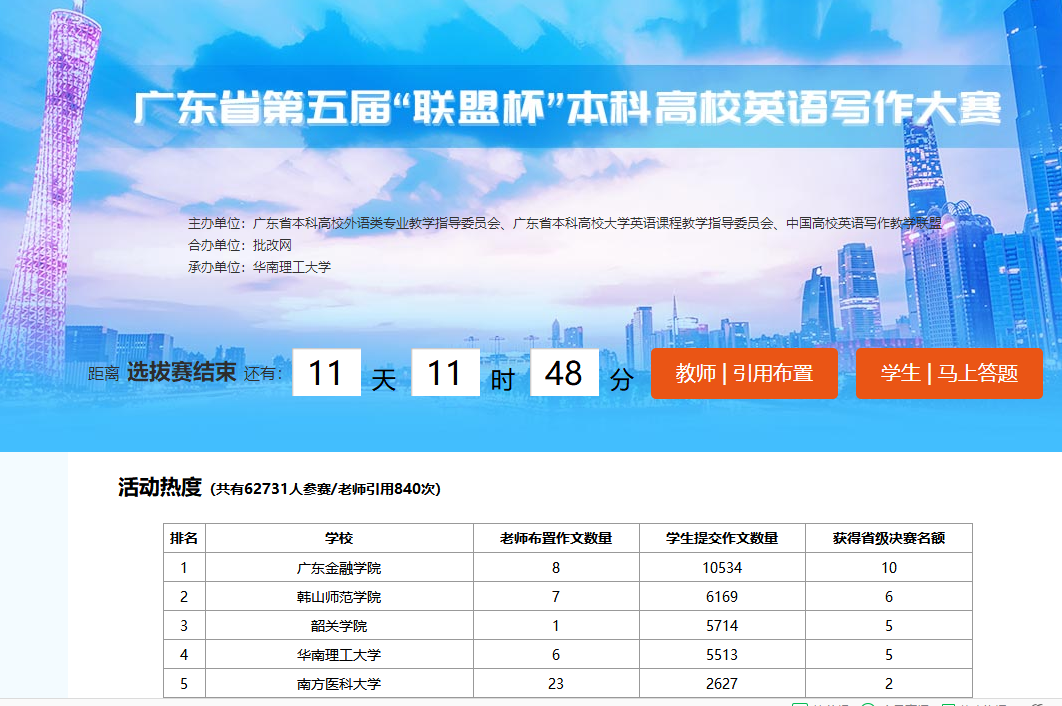Click the countdown minutes box showing 48
Viewport: 1062px width, 706px height.
click(564, 373)
